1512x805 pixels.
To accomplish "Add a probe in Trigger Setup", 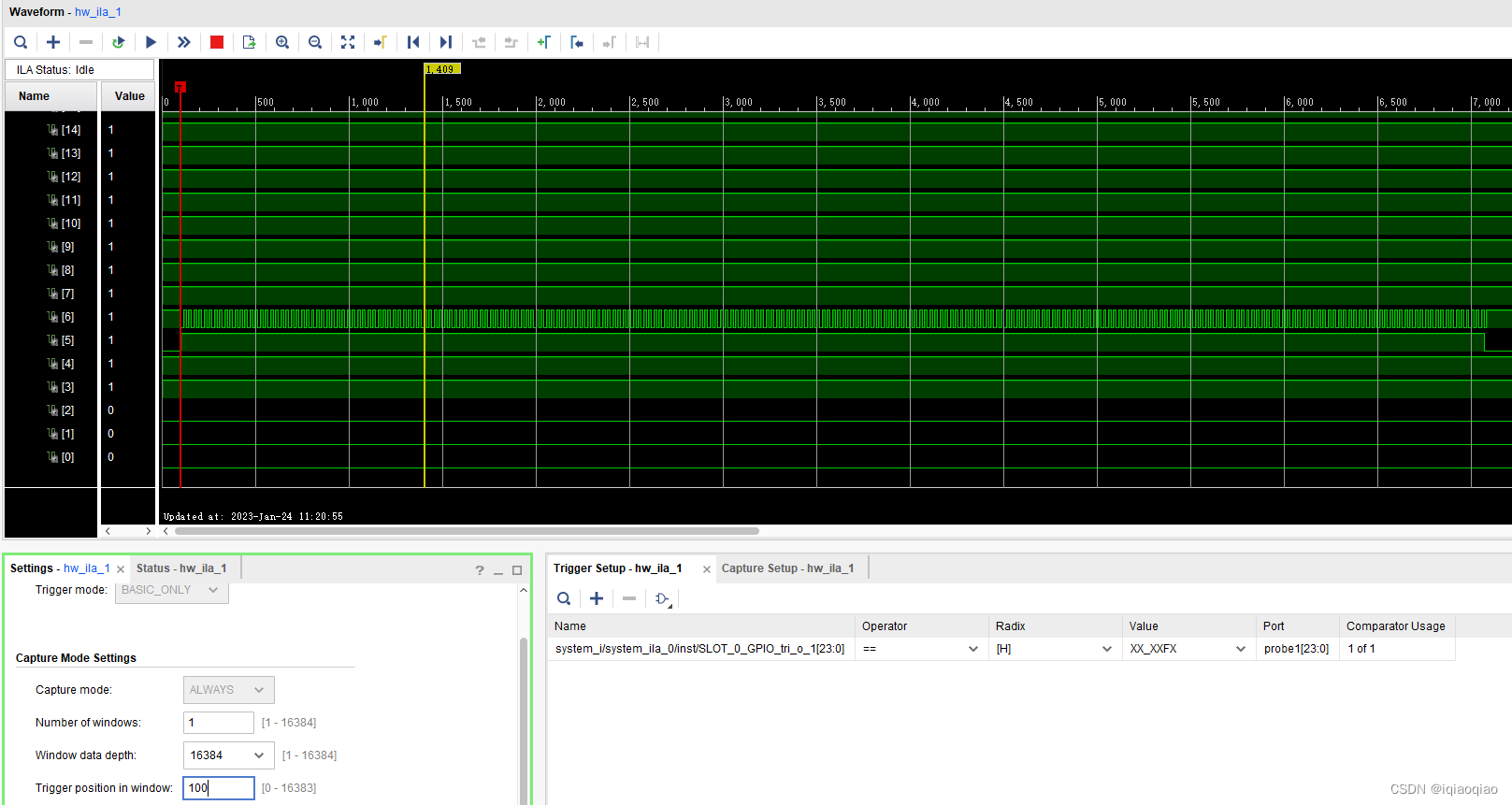I will tap(597, 598).
